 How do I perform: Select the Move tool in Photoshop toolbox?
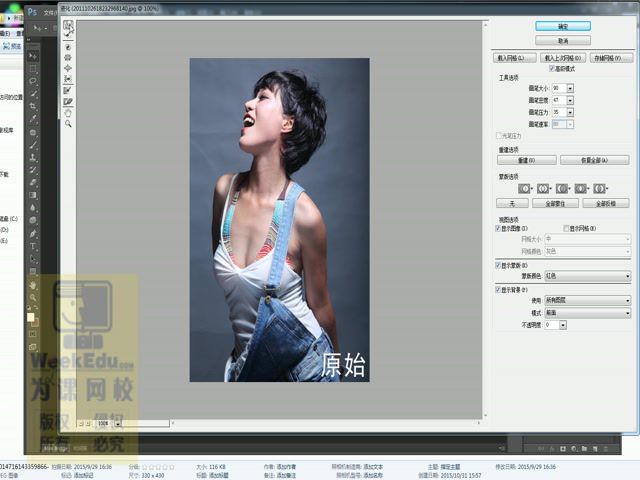click(33, 56)
